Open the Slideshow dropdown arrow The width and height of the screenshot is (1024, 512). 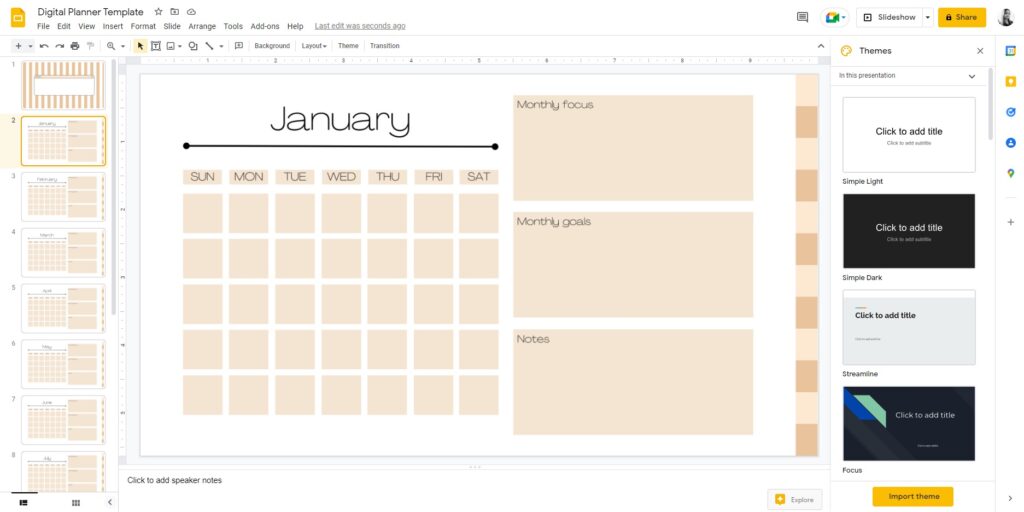[x=928, y=17]
